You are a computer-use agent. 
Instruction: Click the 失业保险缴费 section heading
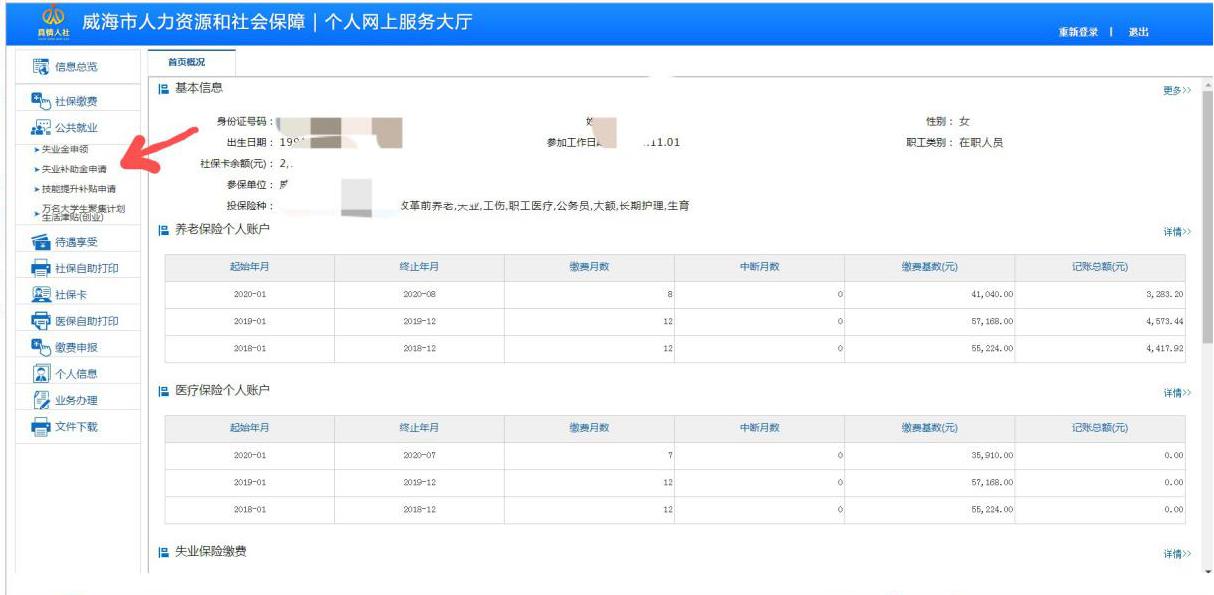[210, 552]
